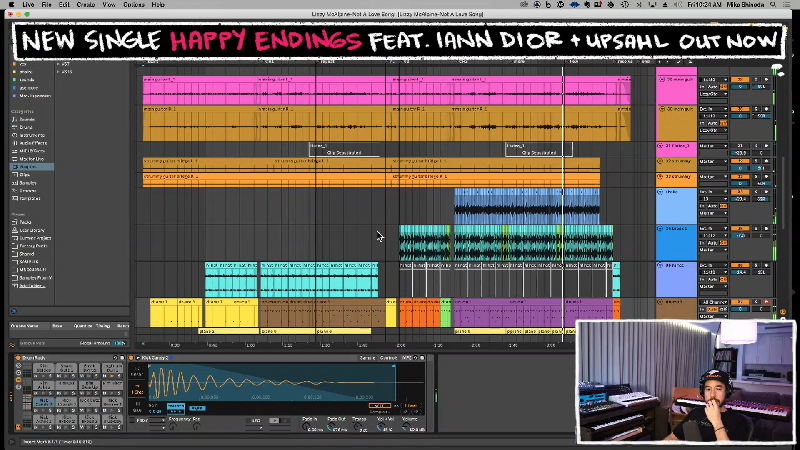Image resolution: width=800 pixels, height=450 pixels.
Task: Open input dropdown on the drums track
Action: coord(713,301)
